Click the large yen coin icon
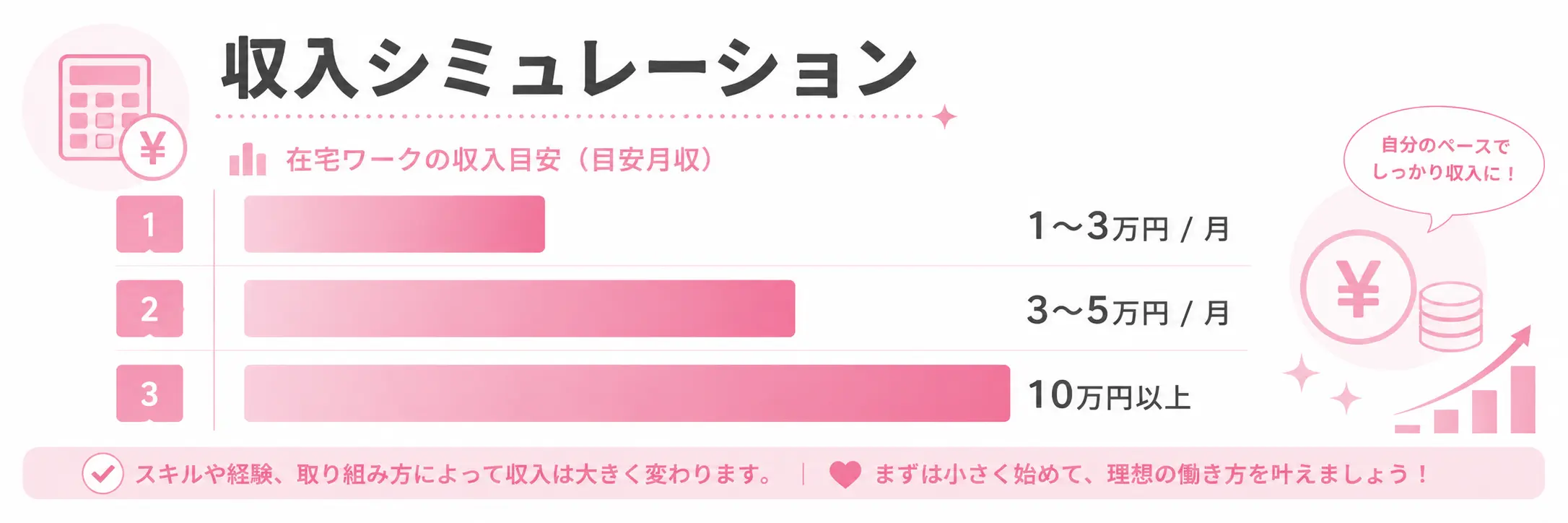Viewport: 1568px width, 523px height. tap(1358, 288)
